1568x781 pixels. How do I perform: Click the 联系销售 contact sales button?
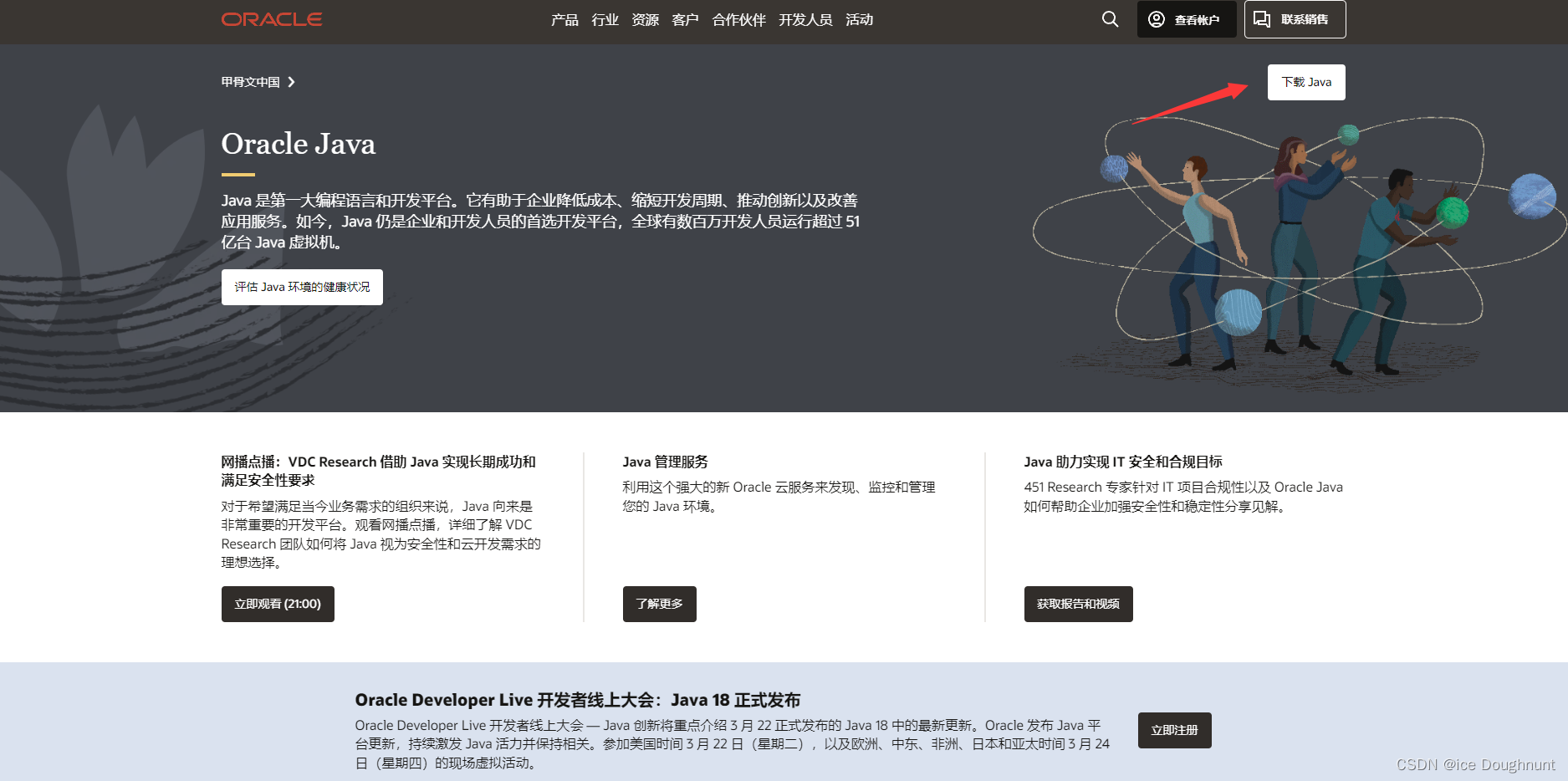pos(1295,19)
